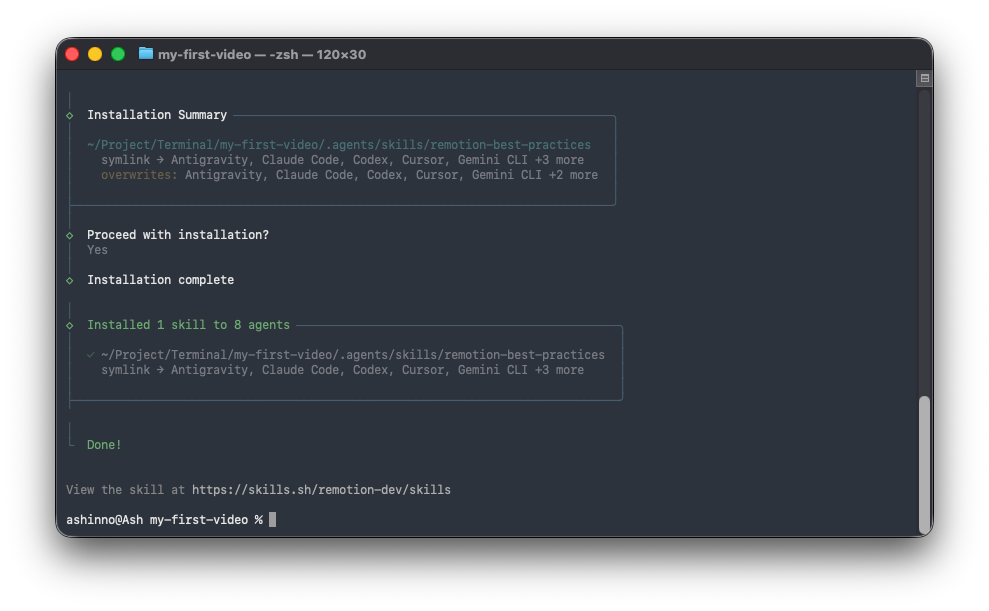Click the path inside the Installation Summary box
The height and width of the screenshot is (611, 989).
pyautogui.click(x=339, y=145)
